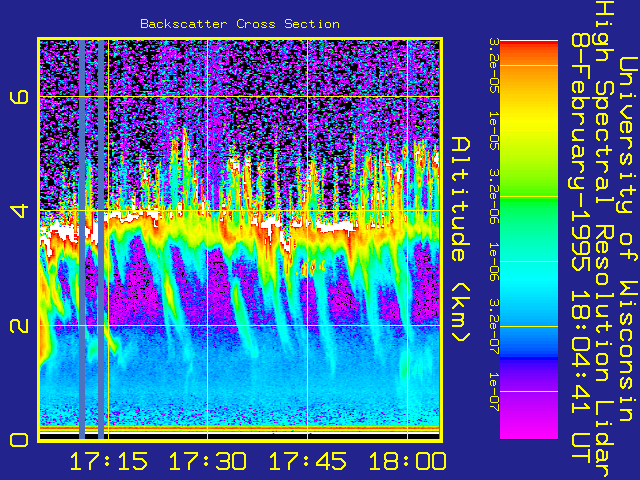The width and height of the screenshot is (640, 480).
Task: Click the altitude 0 axis label
Action: [x=20, y=440]
